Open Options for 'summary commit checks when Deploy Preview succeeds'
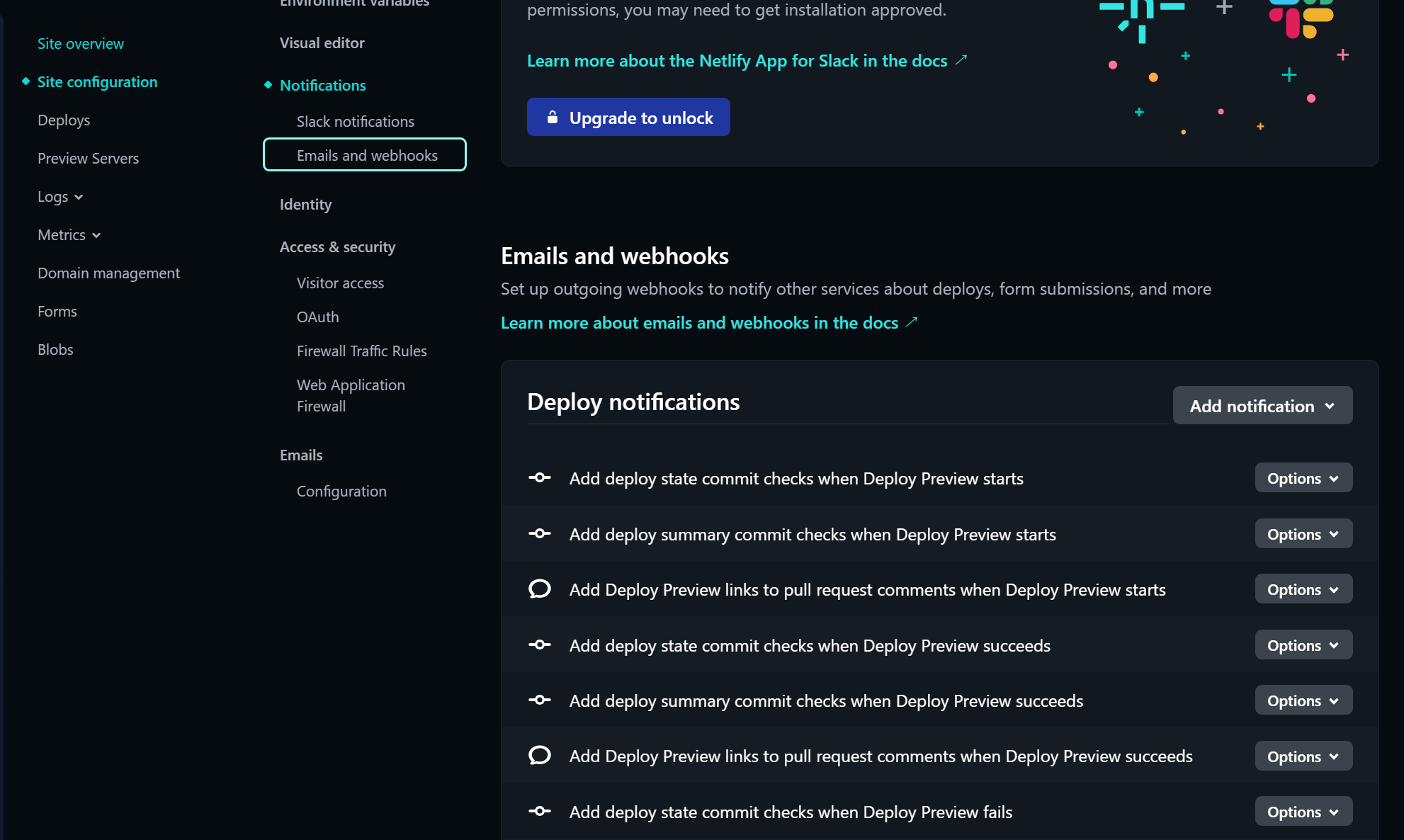The width and height of the screenshot is (1404, 840). click(x=1304, y=700)
